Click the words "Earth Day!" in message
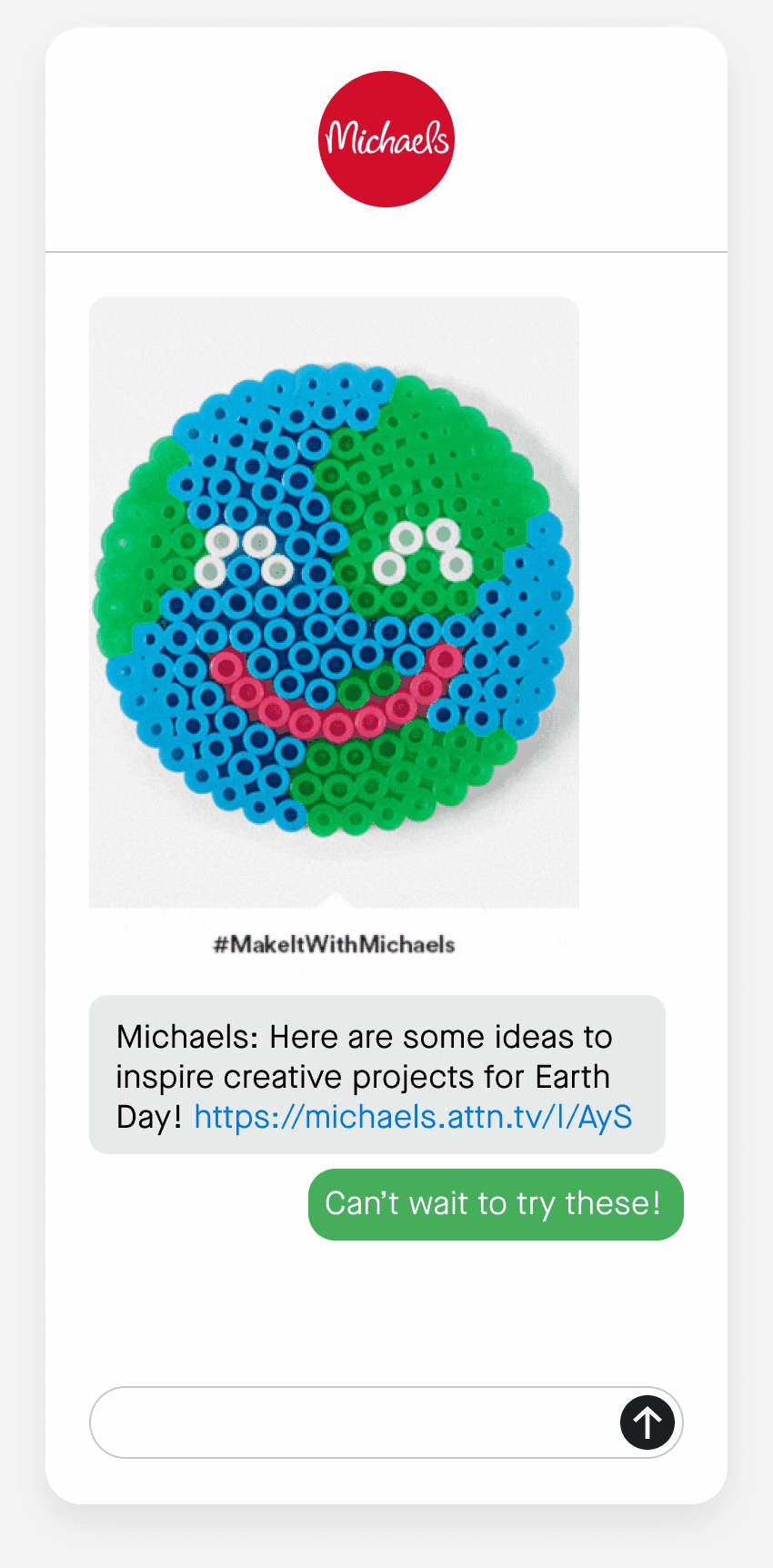 pos(364,1096)
